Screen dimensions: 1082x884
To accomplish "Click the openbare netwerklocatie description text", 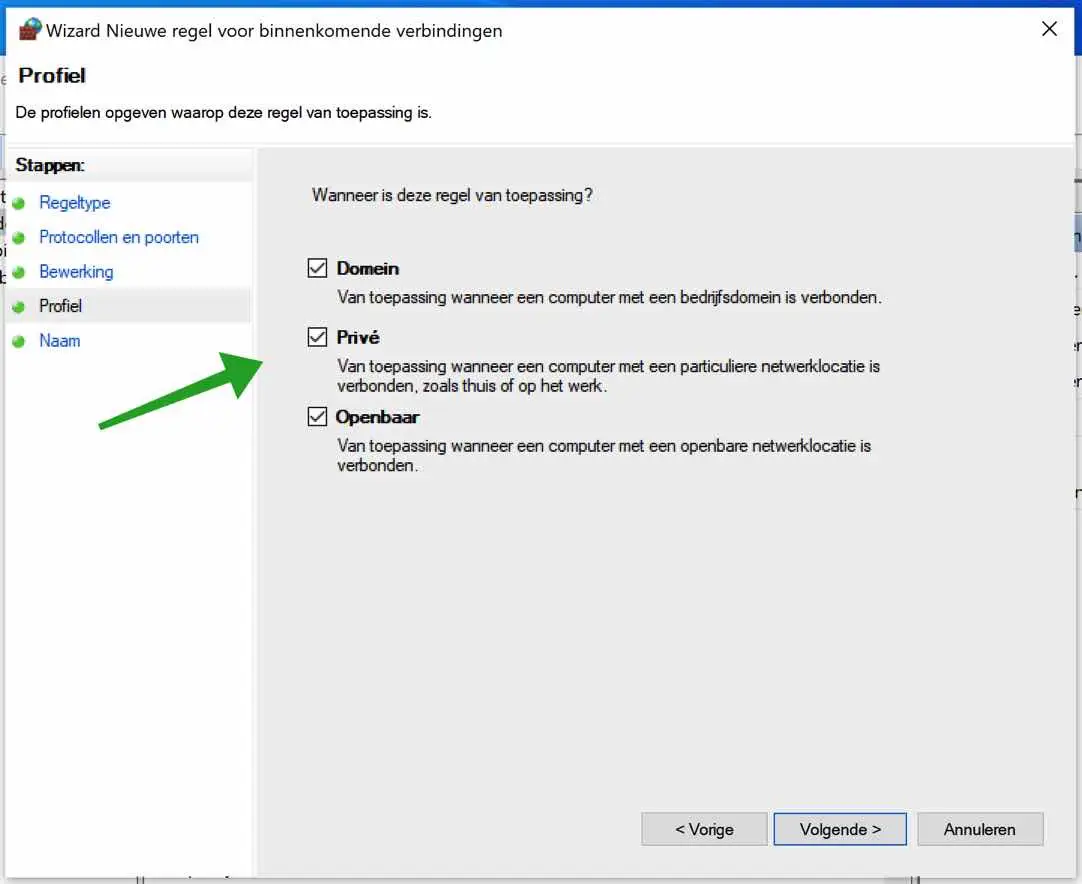I will click(604, 455).
